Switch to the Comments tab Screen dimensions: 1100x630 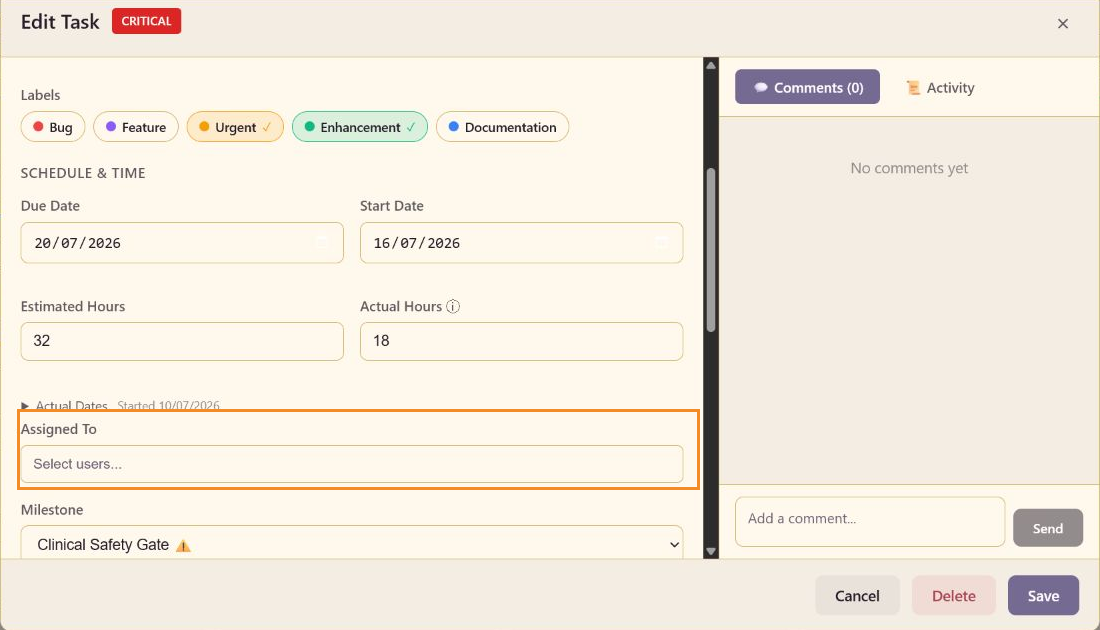807,87
